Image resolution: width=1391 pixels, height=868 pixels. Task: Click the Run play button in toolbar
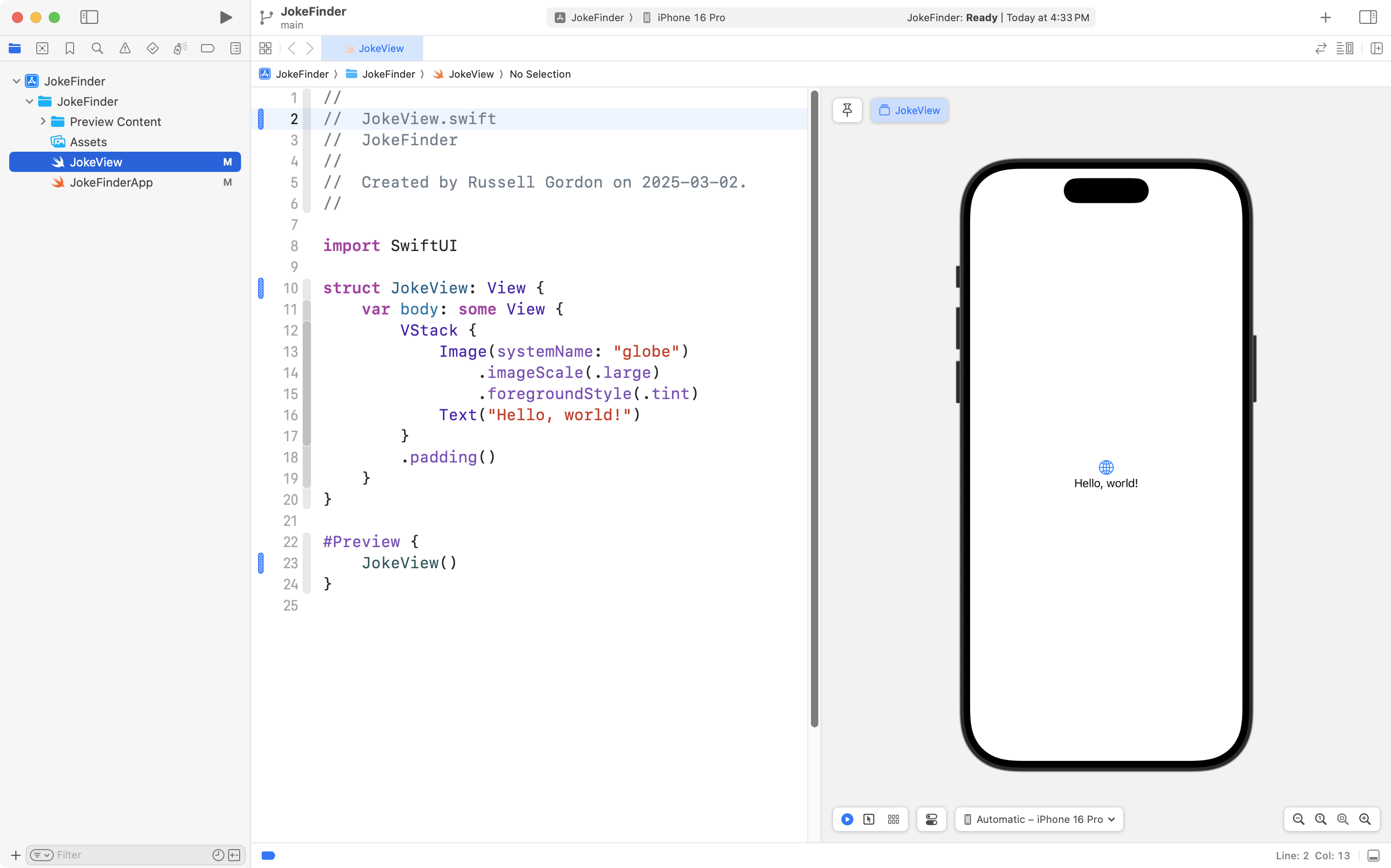pos(226,17)
